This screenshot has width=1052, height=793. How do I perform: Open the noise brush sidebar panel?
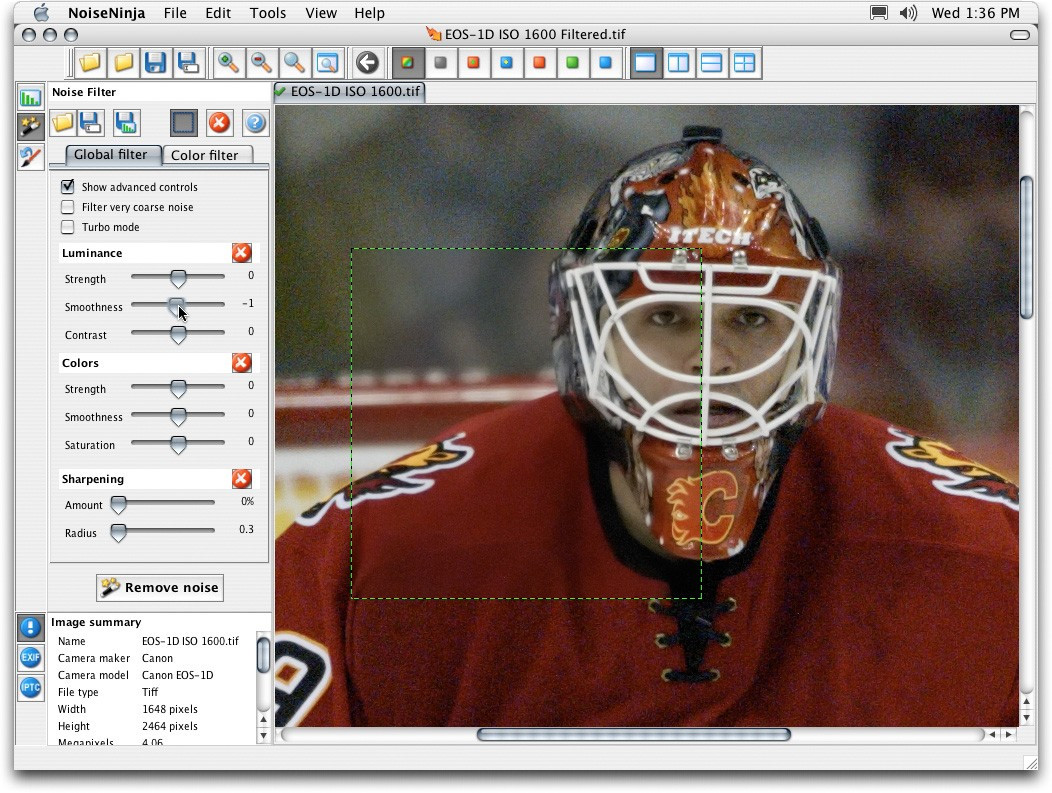point(30,156)
